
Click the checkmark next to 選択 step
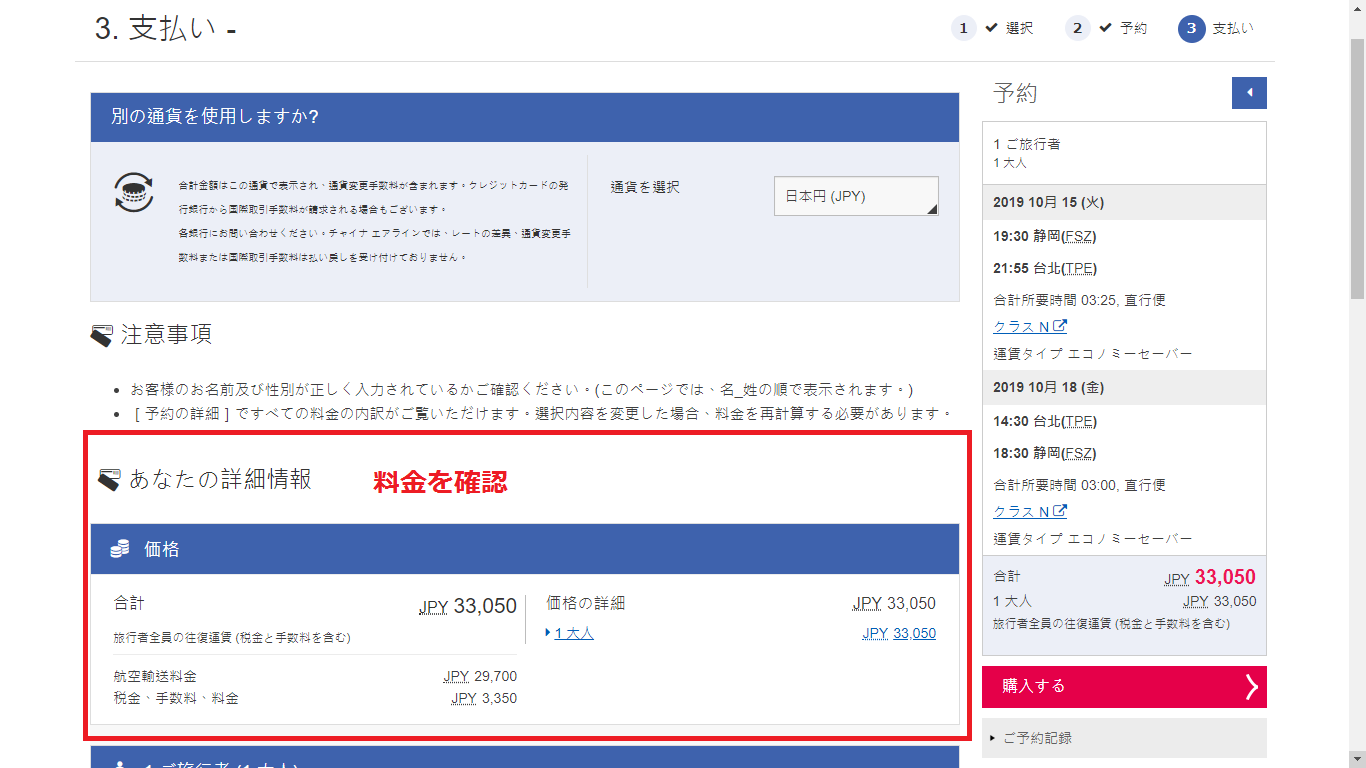click(x=991, y=28)
